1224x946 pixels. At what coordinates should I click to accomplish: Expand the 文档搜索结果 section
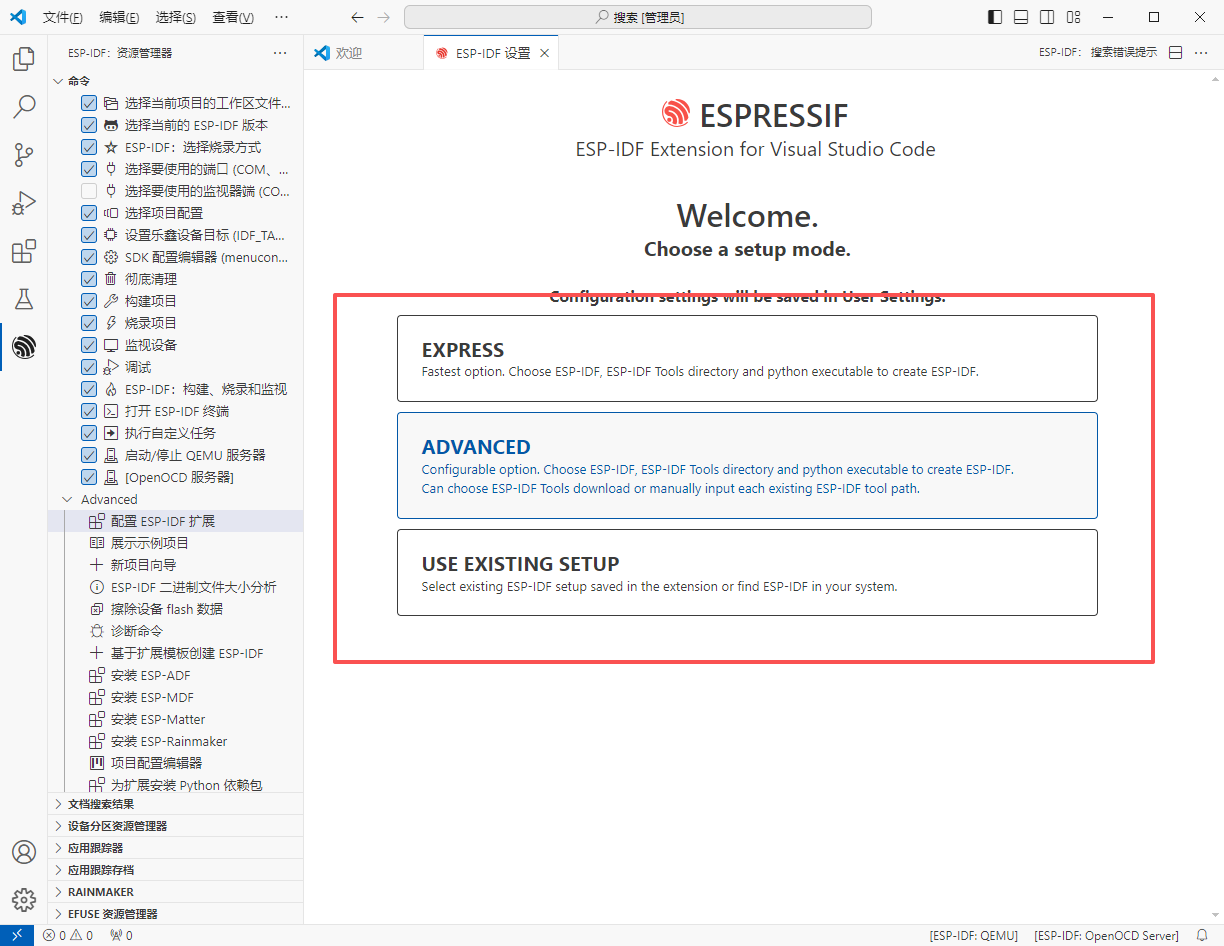coord(175,804)
